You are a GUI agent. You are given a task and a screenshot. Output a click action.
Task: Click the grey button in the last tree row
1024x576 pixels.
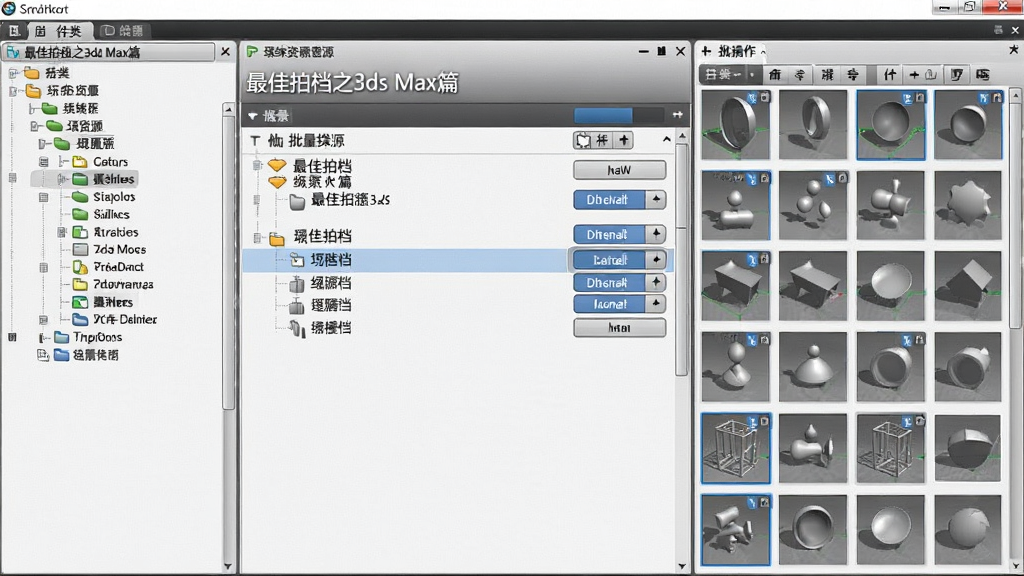click(619, 327)
